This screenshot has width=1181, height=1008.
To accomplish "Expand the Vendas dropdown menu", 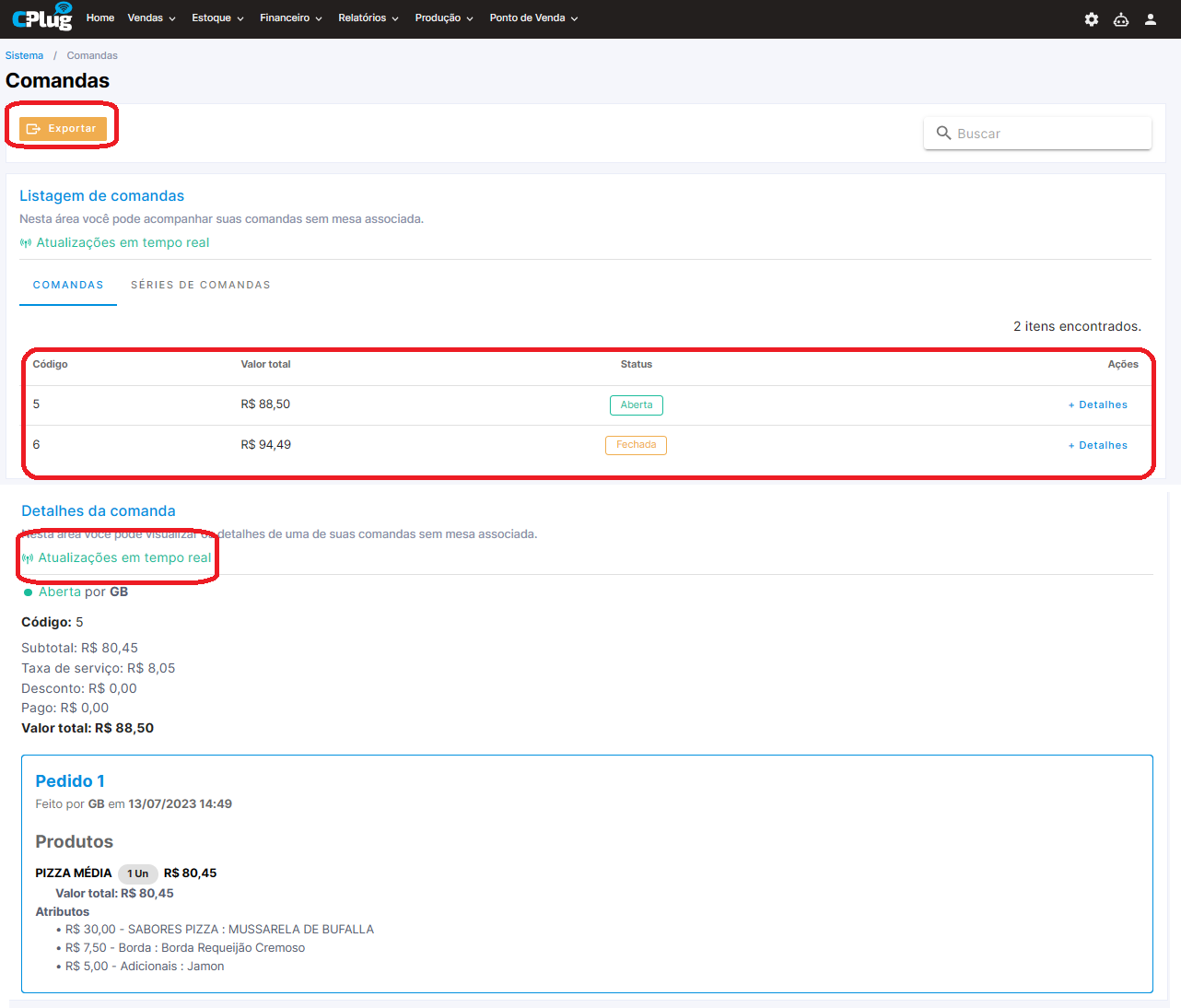I will point(151,18).
